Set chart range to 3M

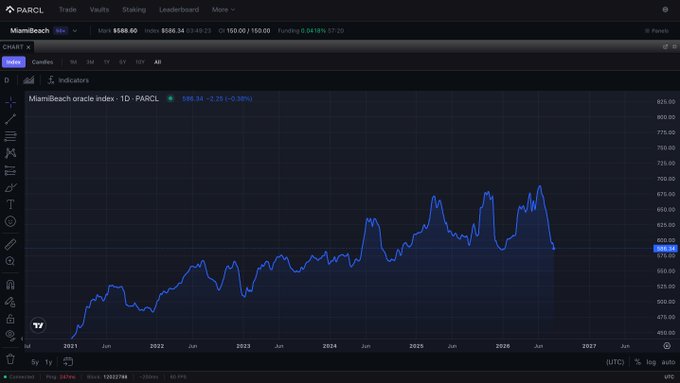(90, 62)
